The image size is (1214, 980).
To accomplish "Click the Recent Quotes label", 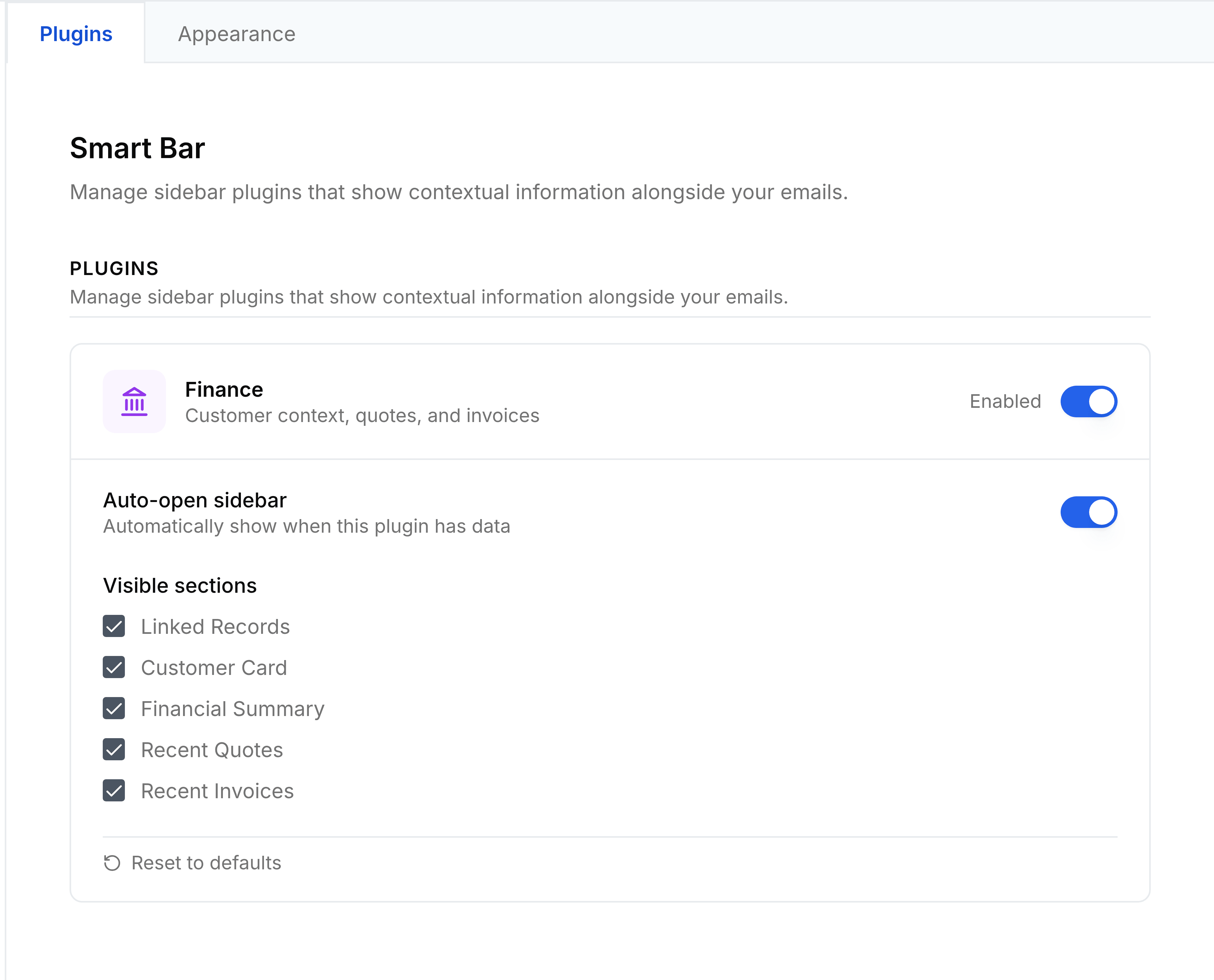I will pos(212,750).
